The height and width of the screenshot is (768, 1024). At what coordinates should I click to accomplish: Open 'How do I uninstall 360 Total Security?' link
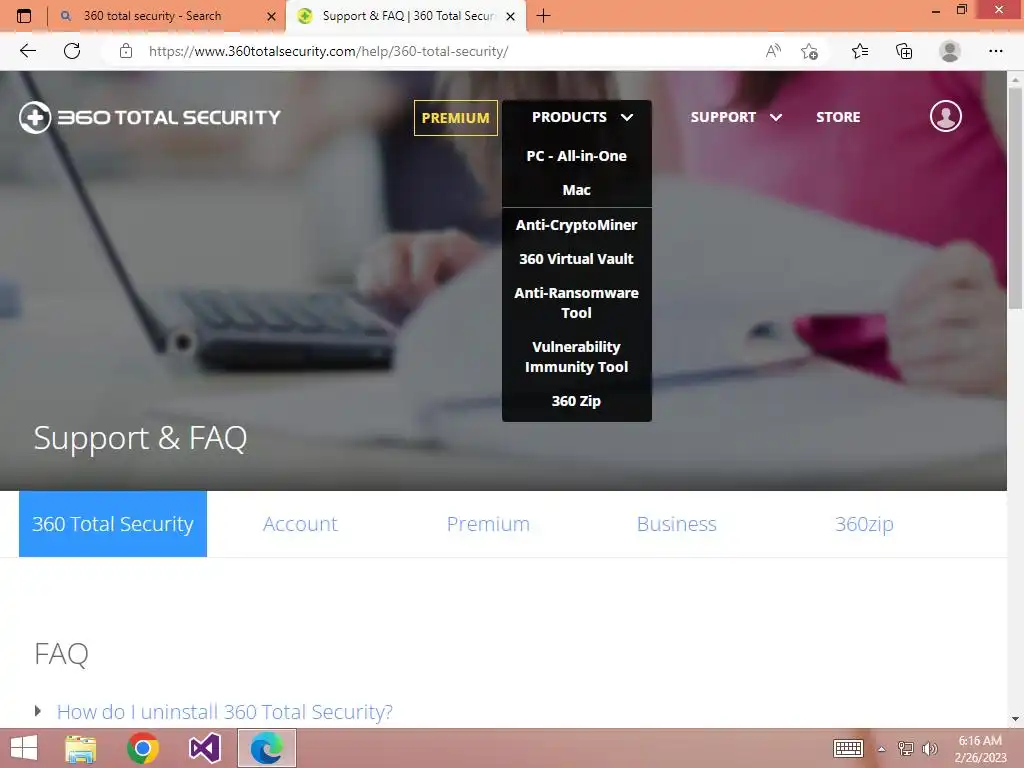pyautogui.click(x=225, y=711)
